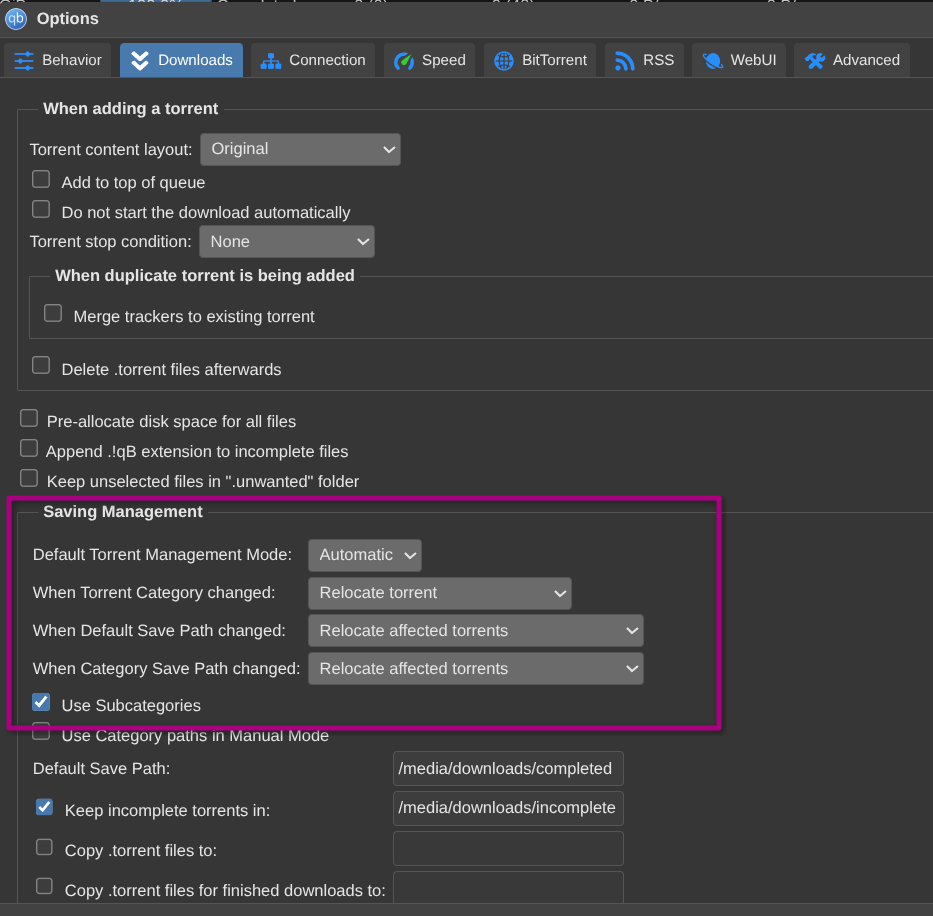Open the Torrent content layout dropdown
Image resolution: width=933 pixels, height=916 pixels.
coord(300,149)
